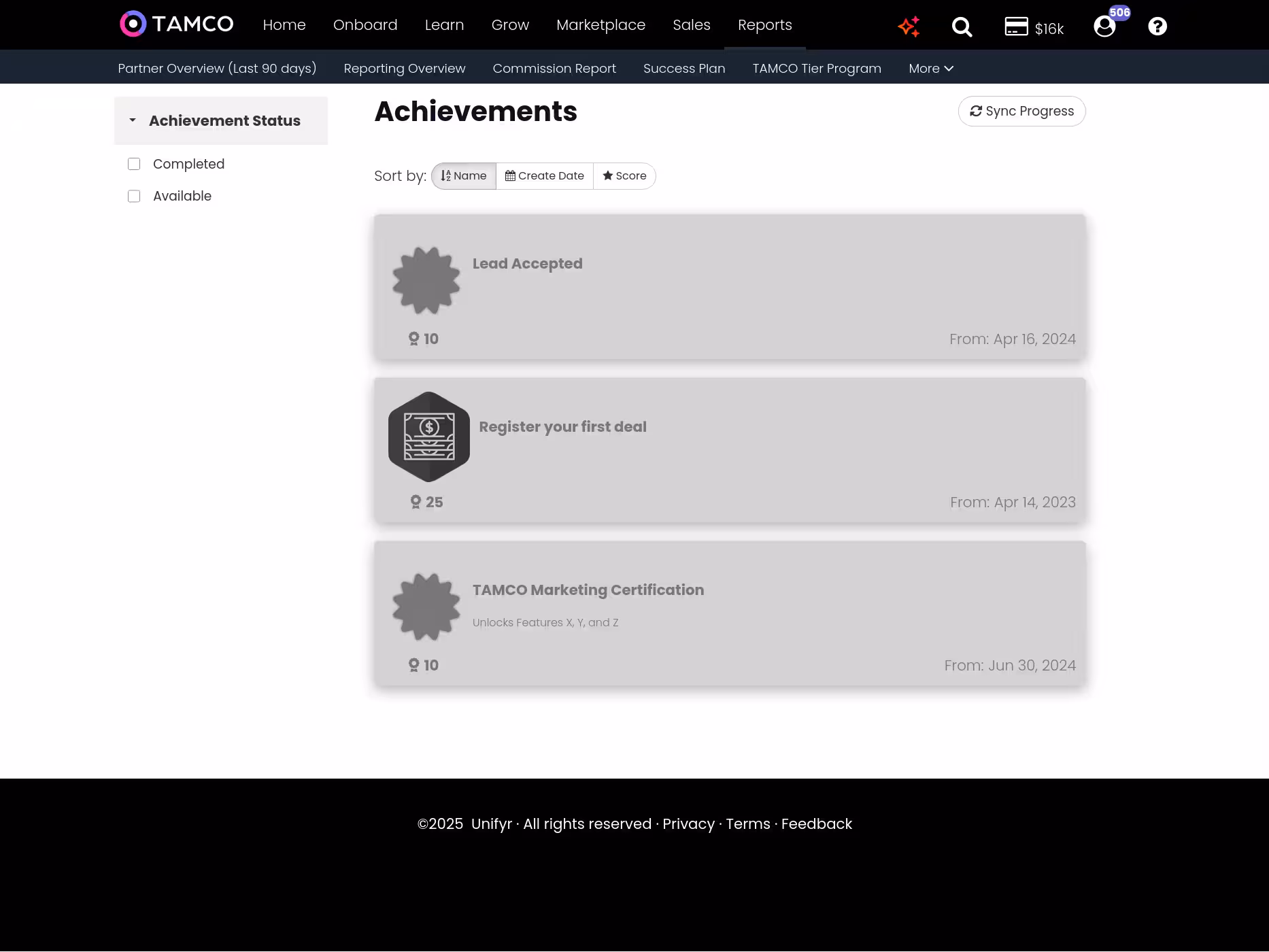
Task: Enable the Available filter
Action: (x=134, y=196)
